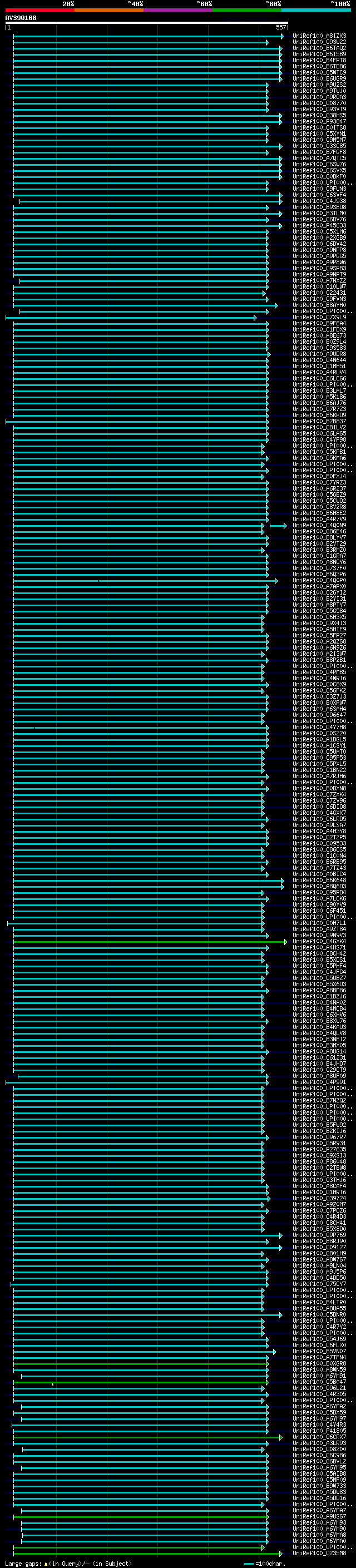Select hit label UniRef100_P41805
The height and width of the screenshot is (1568, 356).
319,1431
